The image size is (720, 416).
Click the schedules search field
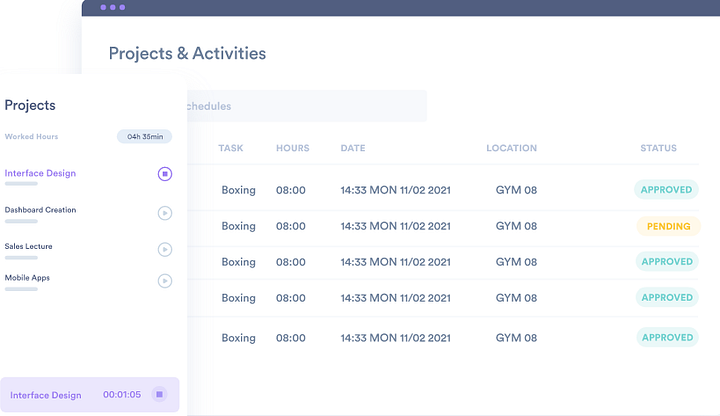tap(307, 106)
